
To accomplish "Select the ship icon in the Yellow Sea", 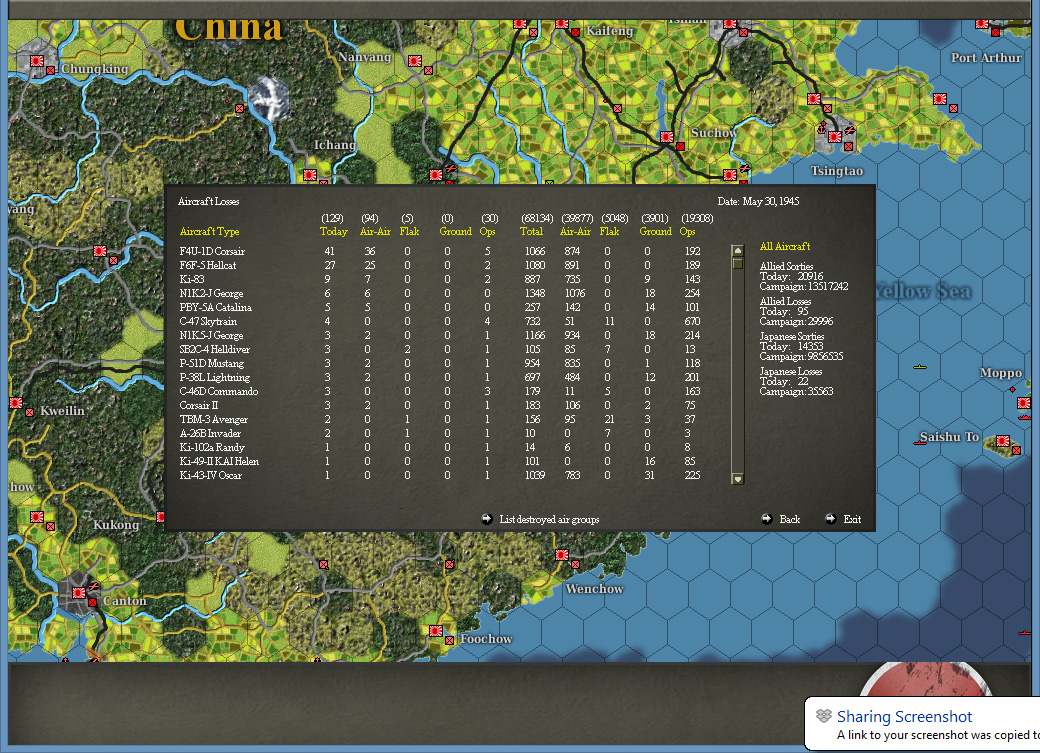I will 919,366.
